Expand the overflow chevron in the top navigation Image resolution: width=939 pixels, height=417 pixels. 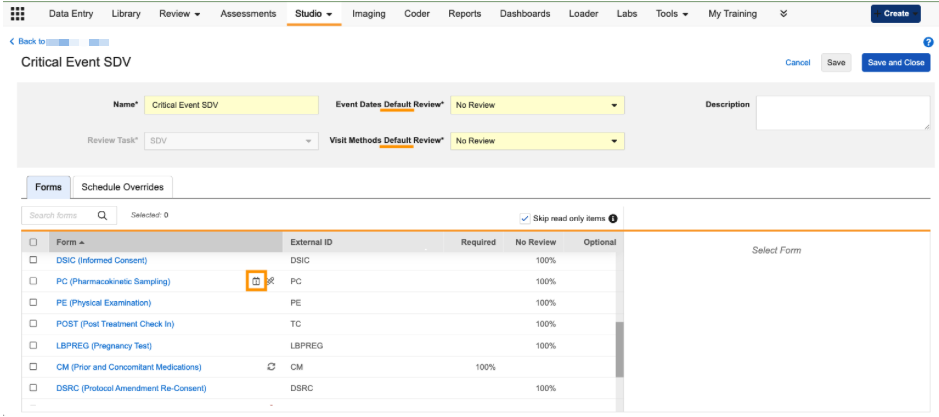point(783,14)
